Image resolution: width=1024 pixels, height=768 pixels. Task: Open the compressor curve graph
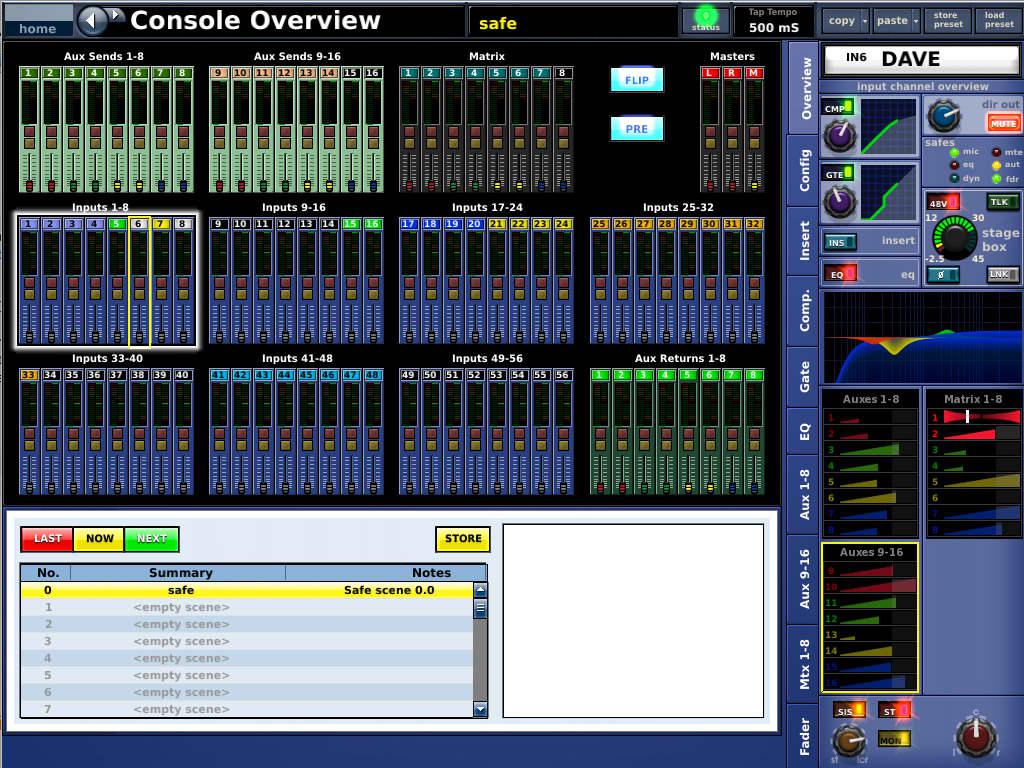tap(888, 127)
